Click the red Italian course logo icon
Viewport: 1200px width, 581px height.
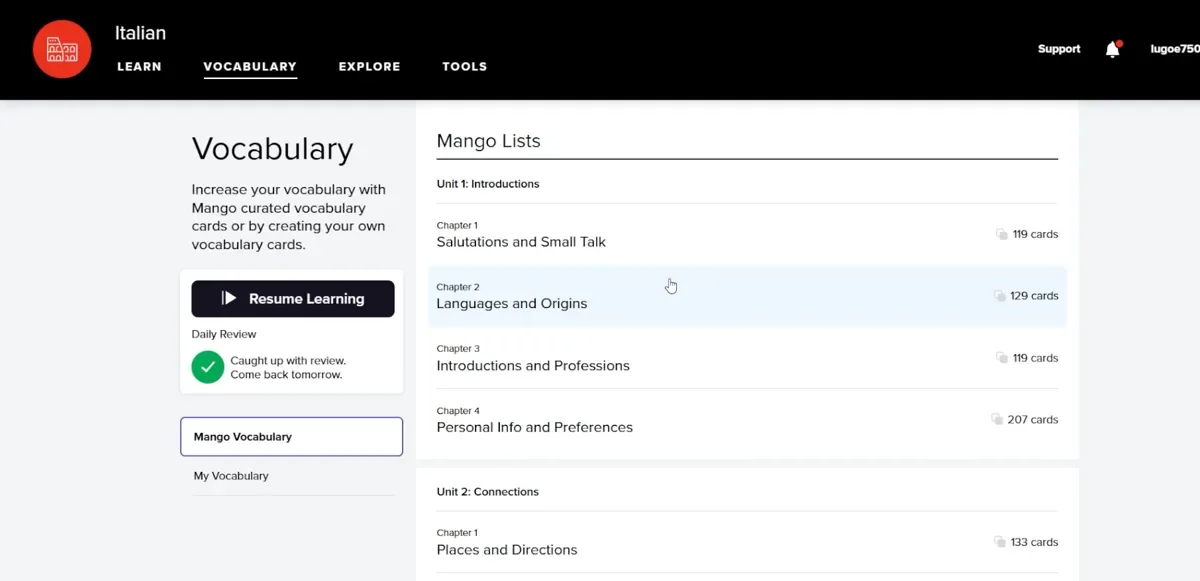click(x=62, y=49)
